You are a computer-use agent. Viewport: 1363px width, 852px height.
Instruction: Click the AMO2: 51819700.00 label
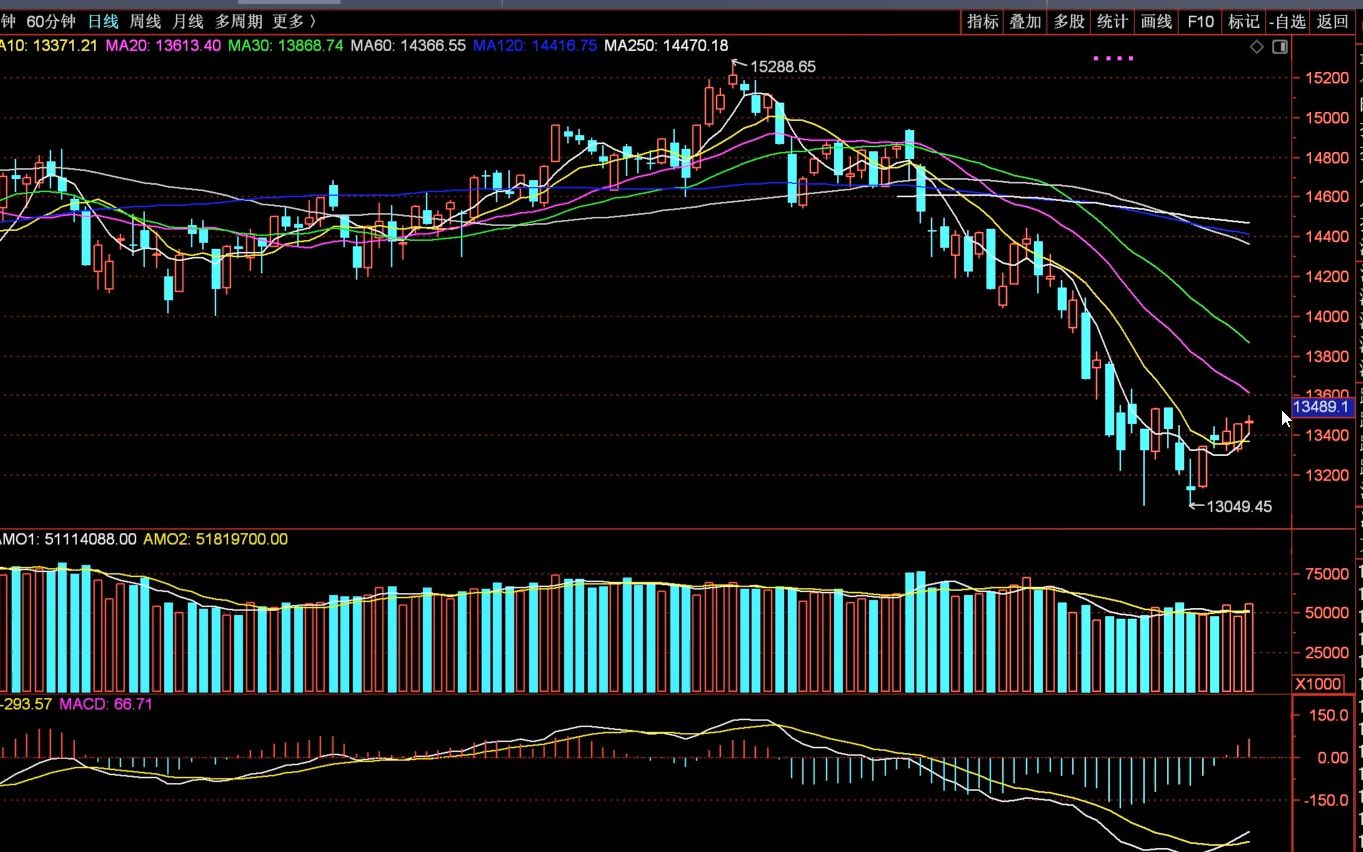pyautogui.click(x=216, y=539)
